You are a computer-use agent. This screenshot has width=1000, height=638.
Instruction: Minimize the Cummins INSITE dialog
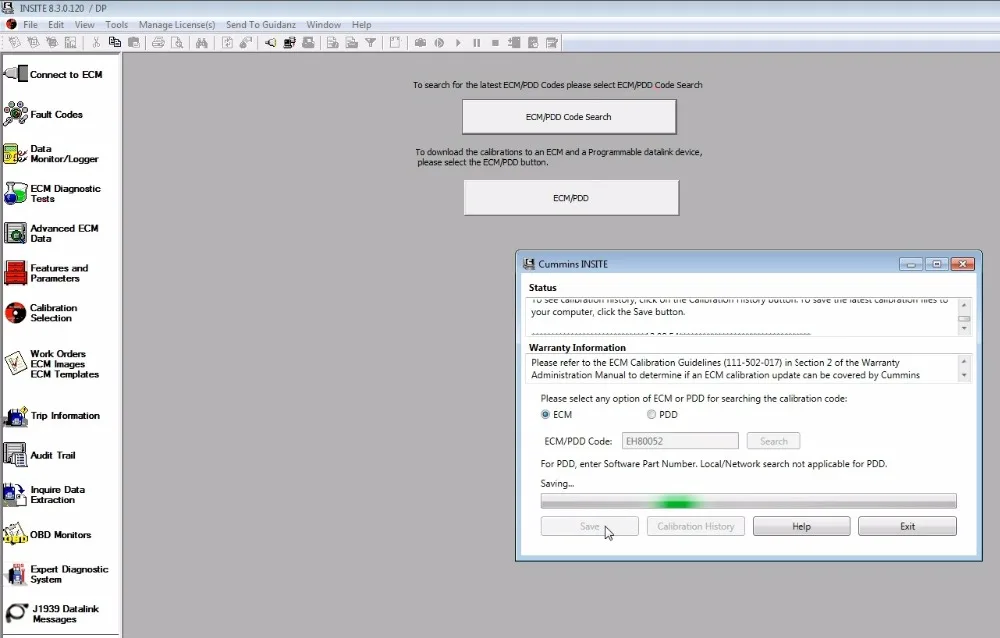(911, 264)
